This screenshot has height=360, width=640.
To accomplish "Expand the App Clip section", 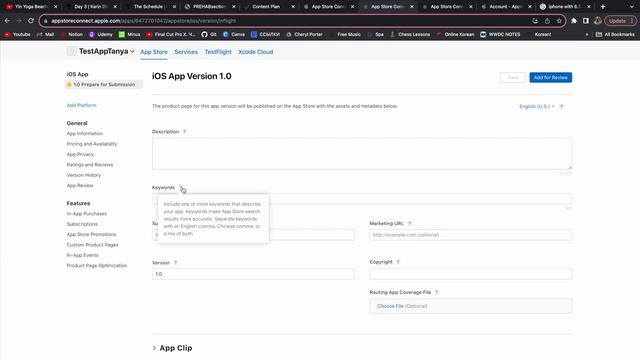I will tap(172, 348).
